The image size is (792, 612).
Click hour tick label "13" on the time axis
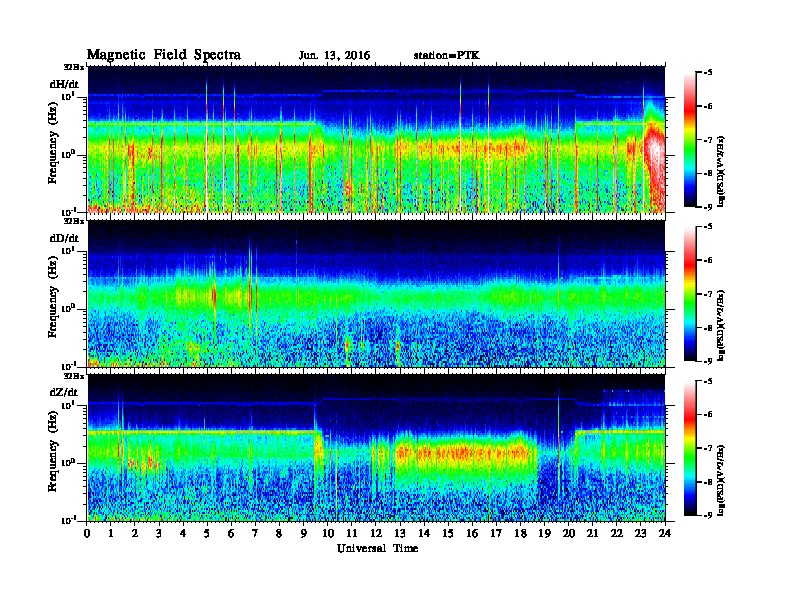click(x=400, y=533)
